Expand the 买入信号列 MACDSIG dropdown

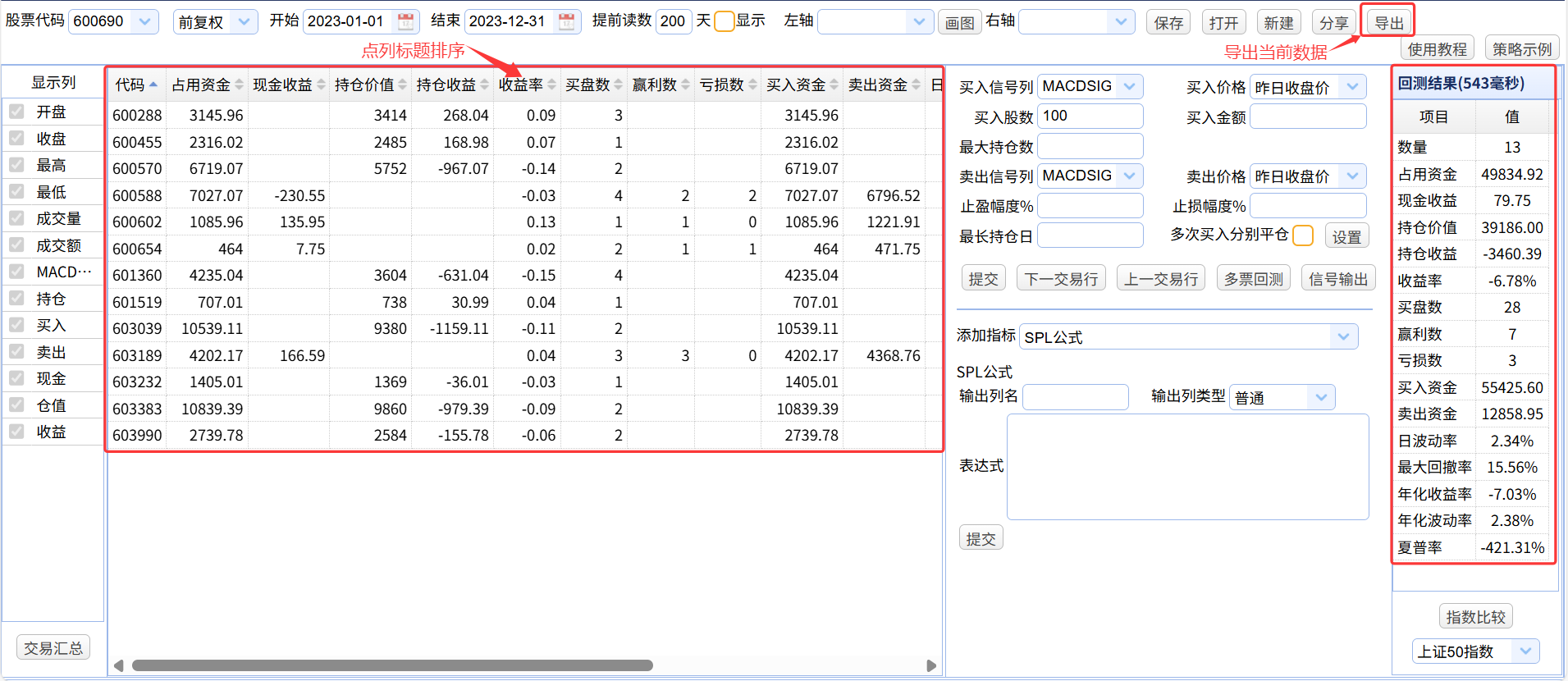point(1130,86)
